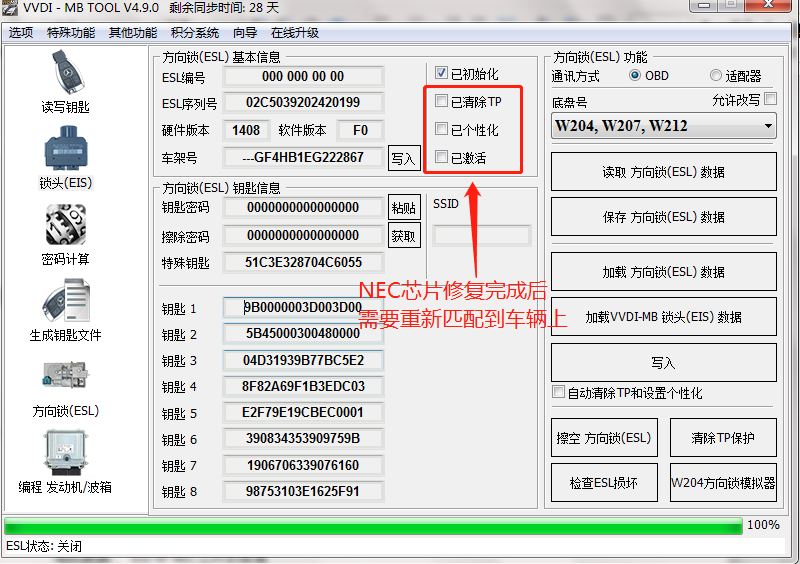Click 写入 button beside the VIN field

click(404, 158)
